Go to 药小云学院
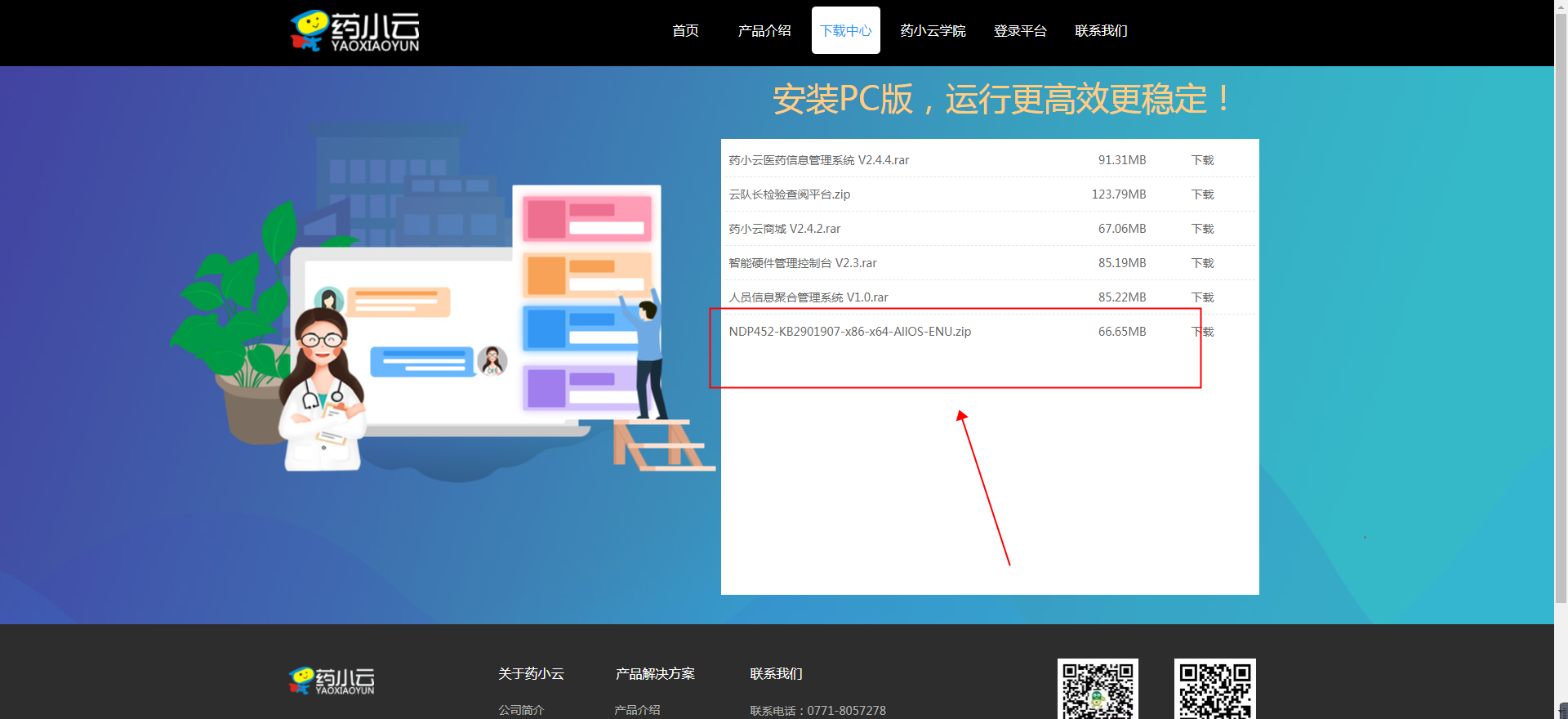The height and width of the screenshot is (719, 1568). tap(933, 31)
